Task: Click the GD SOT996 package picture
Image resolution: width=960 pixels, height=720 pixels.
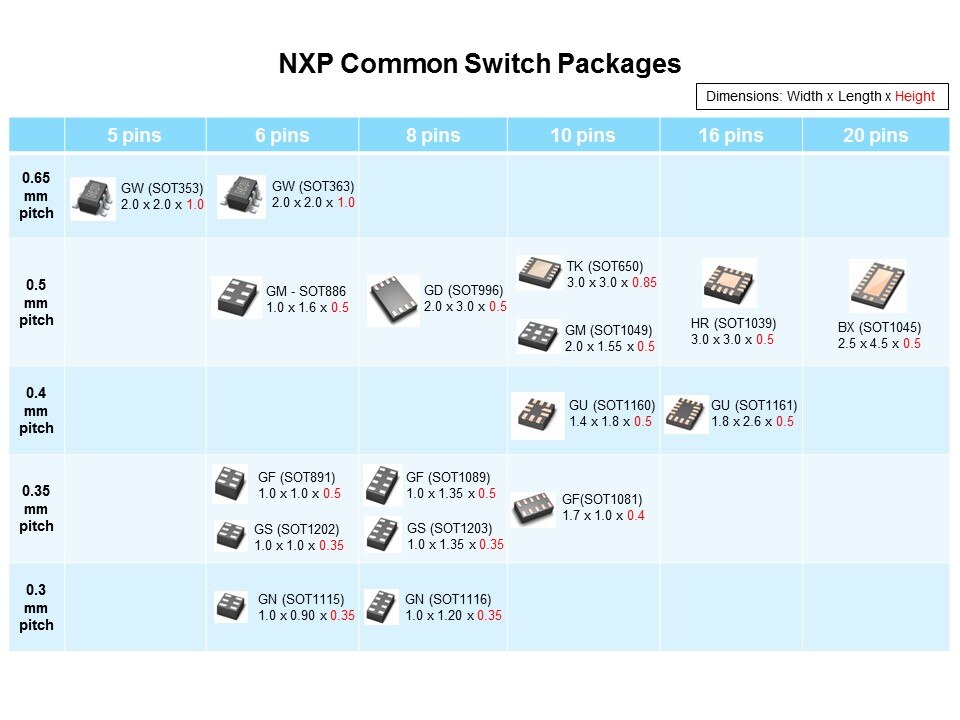Action: (393, 300)
